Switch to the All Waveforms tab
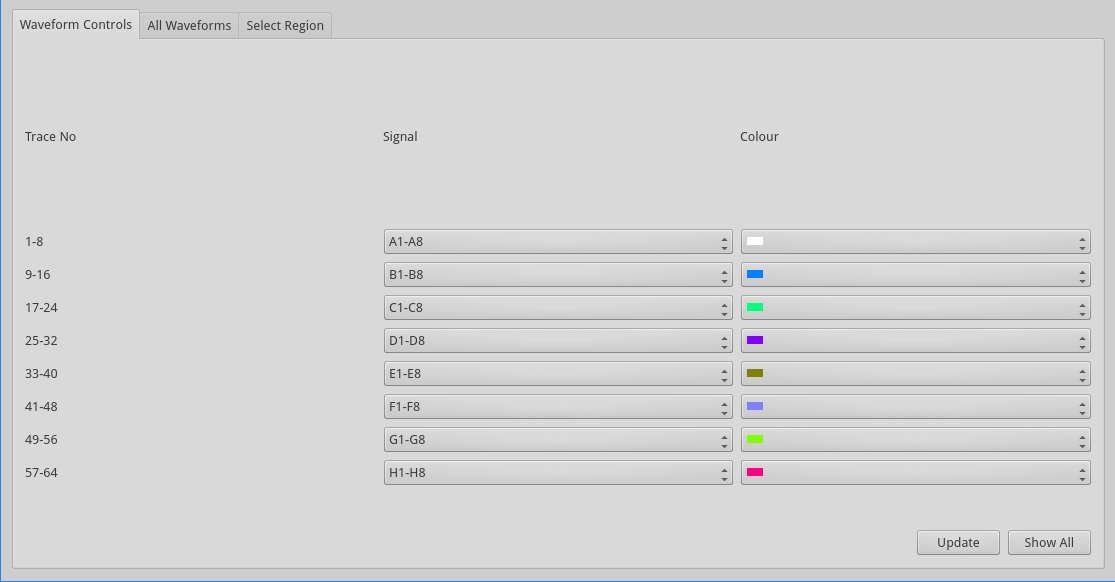Image resolution: width=1115 pixels, height=582 pixels. coord(189,26)
